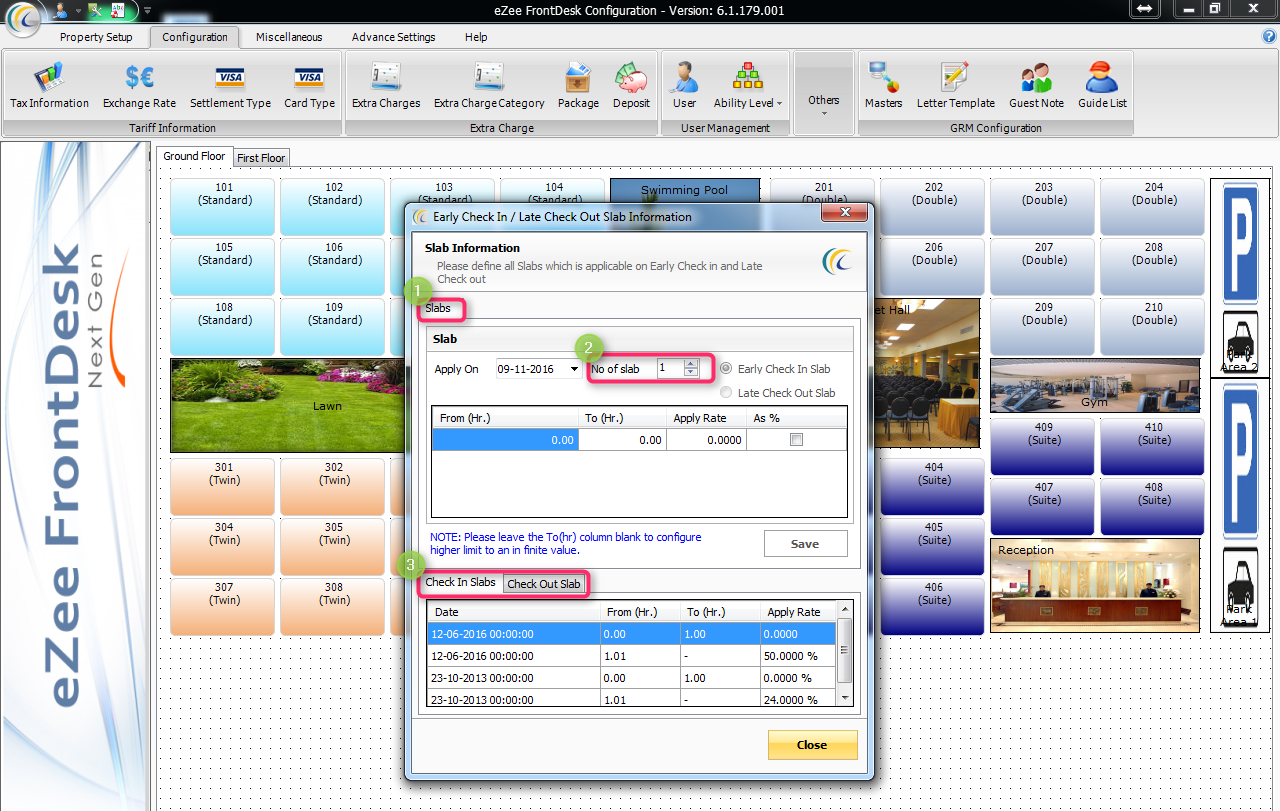1280x811 pixels.
Task: Switch to Property Setup ribbon tab
Action: [x=96, y=37]
